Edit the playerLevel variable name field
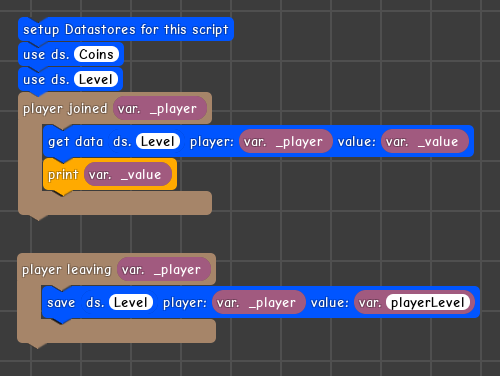Viewport: 500px width, 376px height. 428,302
